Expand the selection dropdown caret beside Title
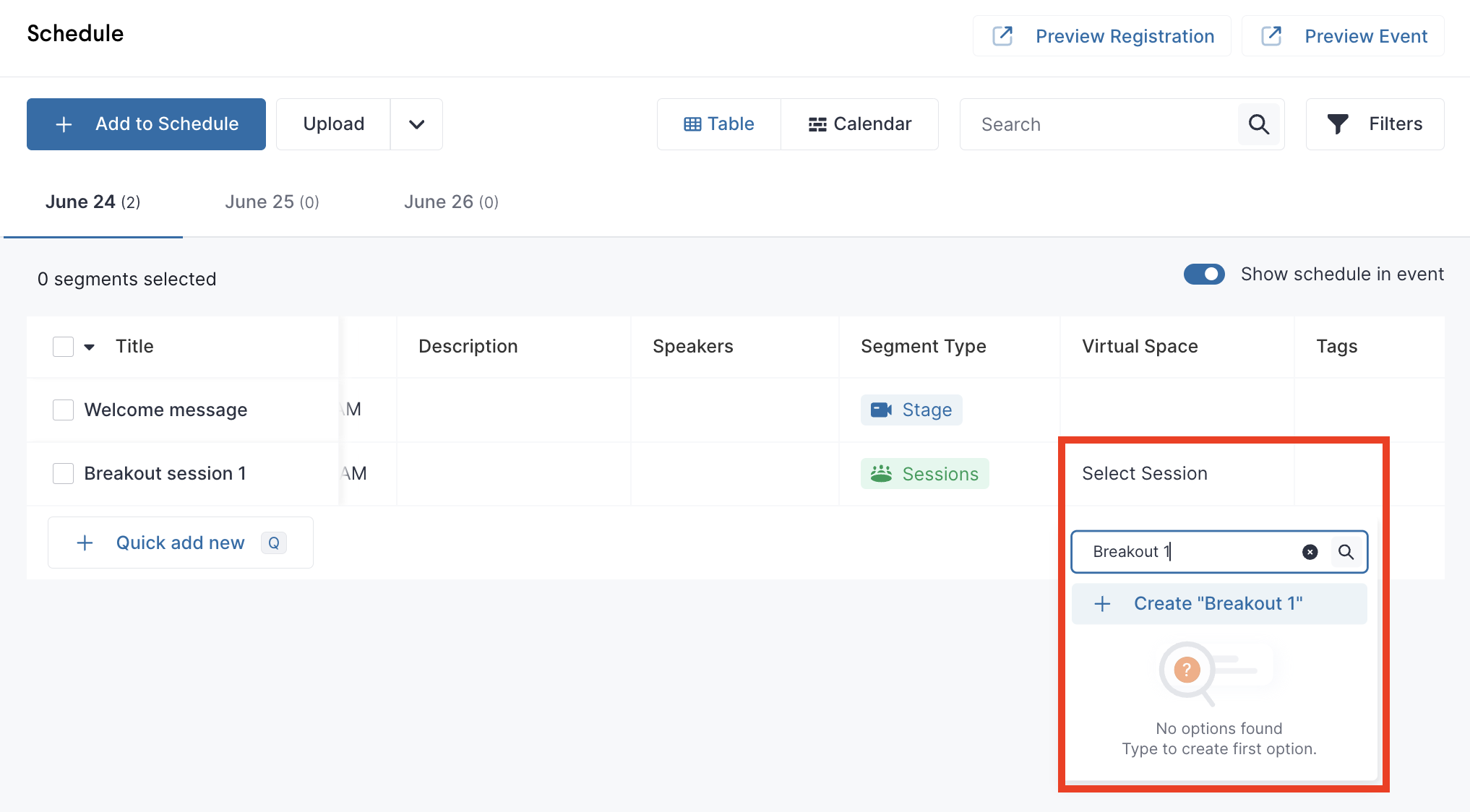This screenshot has width=1470, height=812. [x=90, y=347]
